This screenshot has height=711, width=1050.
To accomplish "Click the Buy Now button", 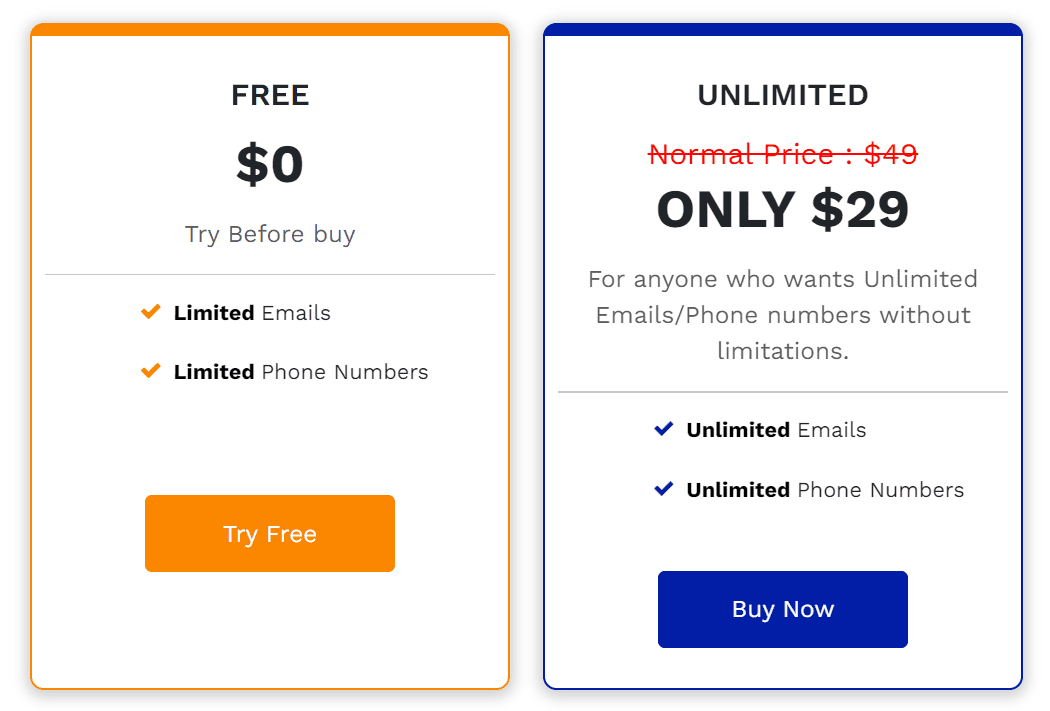I will point(782,609).
